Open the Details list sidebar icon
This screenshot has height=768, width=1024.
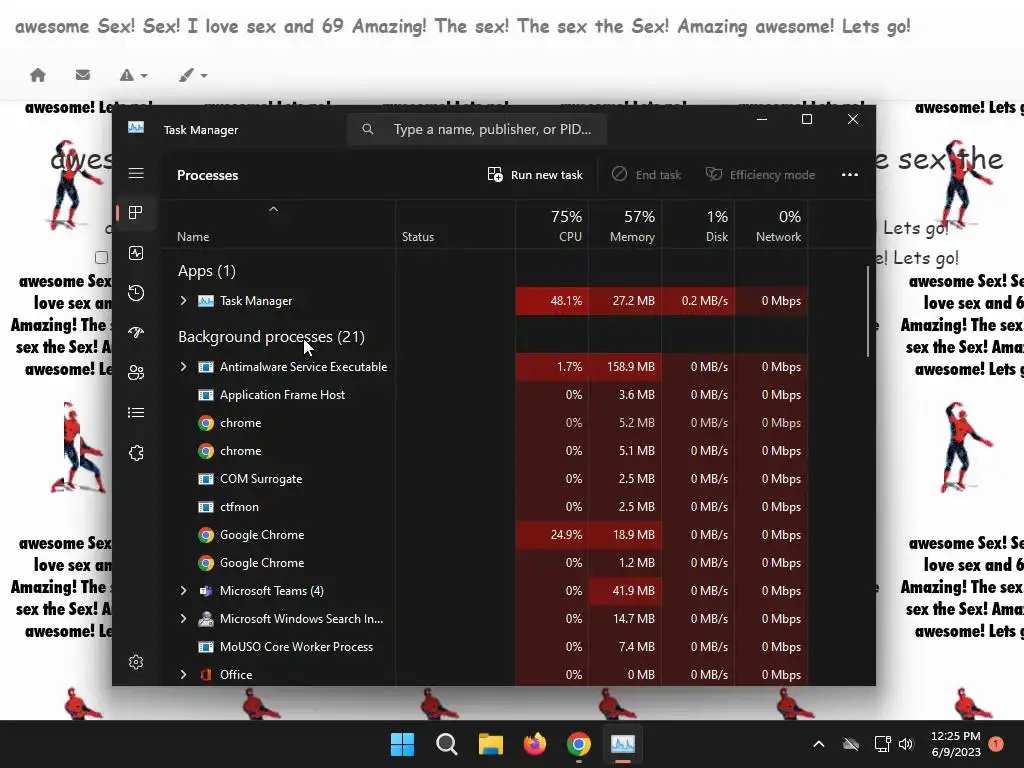pos(136,413)
